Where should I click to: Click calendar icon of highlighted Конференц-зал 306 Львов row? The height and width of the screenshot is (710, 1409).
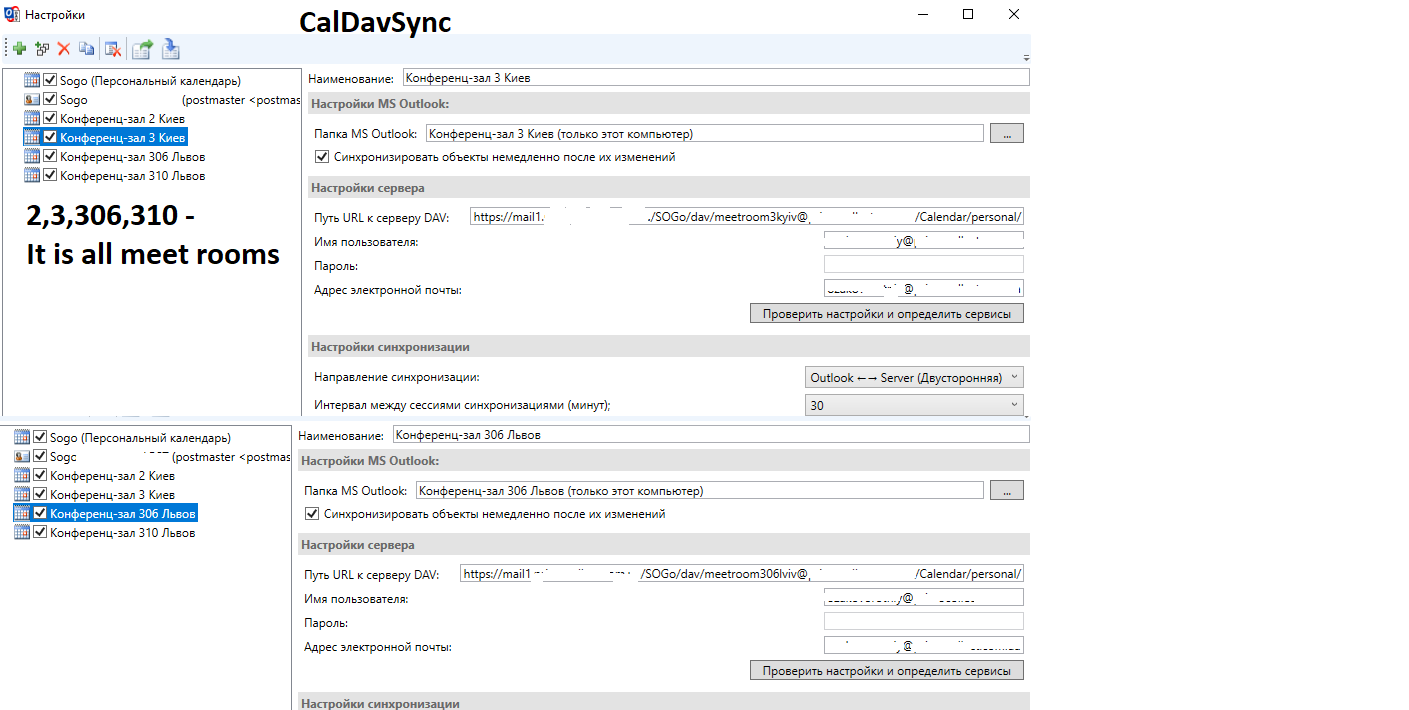[22, 513]
